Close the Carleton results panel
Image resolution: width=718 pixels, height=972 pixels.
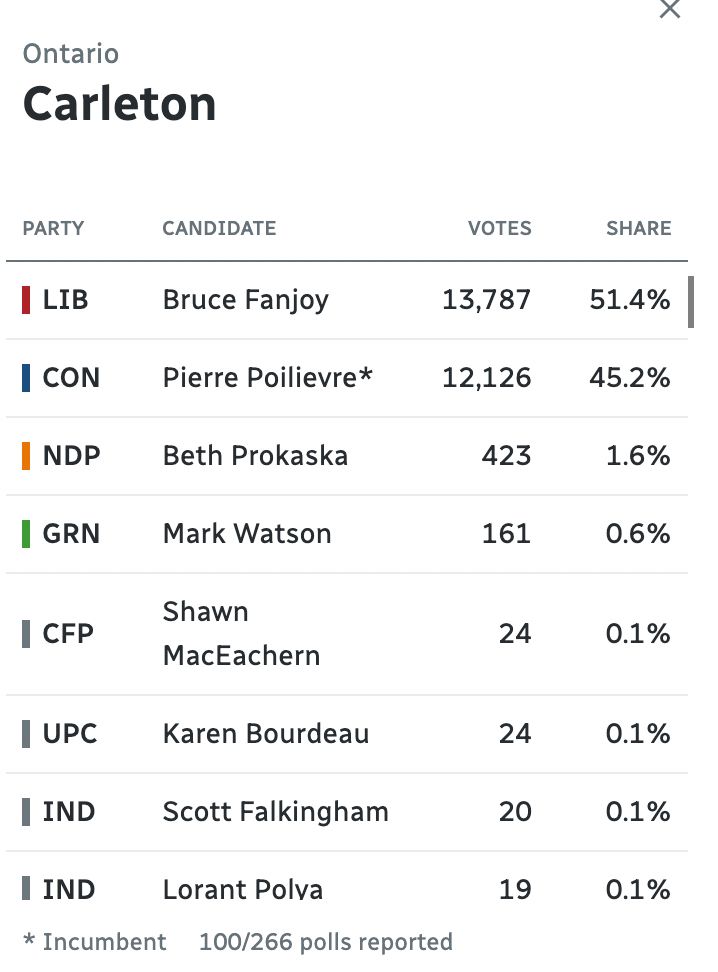(x=669, y=10)
